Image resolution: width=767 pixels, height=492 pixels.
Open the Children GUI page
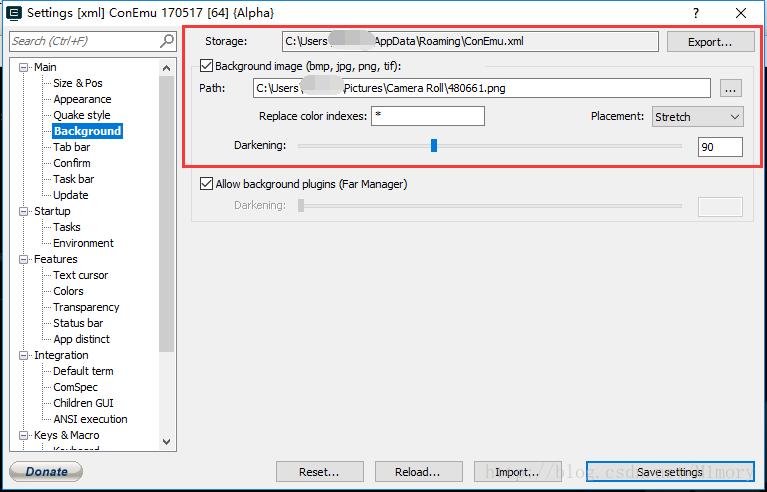pos(83,403)
